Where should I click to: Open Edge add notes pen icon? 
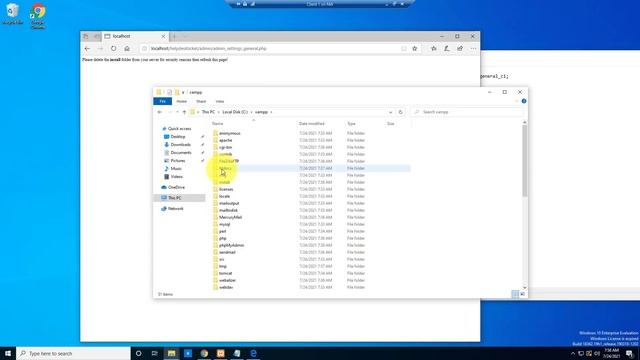tap(447, 49)
